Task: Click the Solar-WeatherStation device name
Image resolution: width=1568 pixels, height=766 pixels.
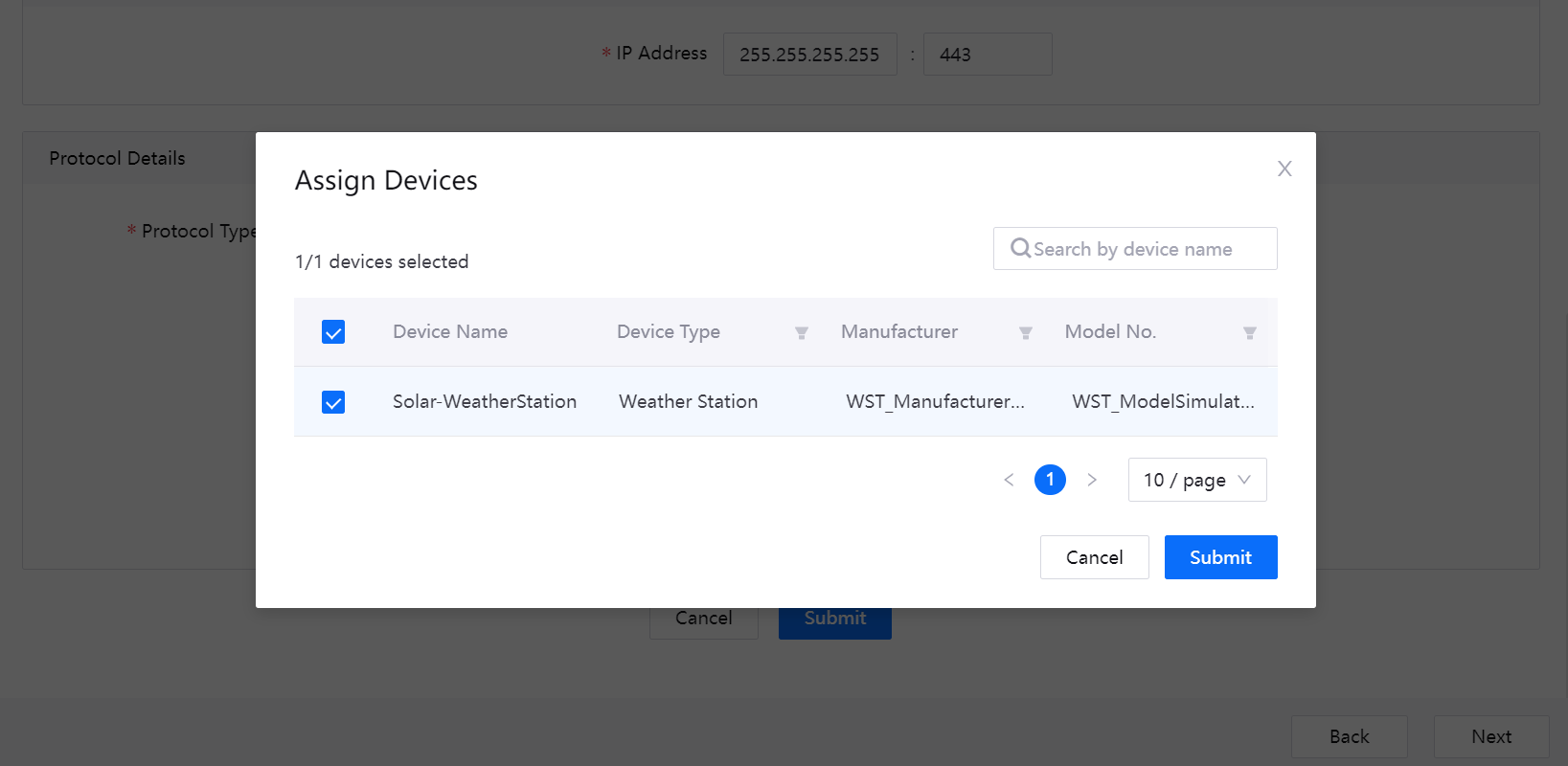Action: pos(485,401)
